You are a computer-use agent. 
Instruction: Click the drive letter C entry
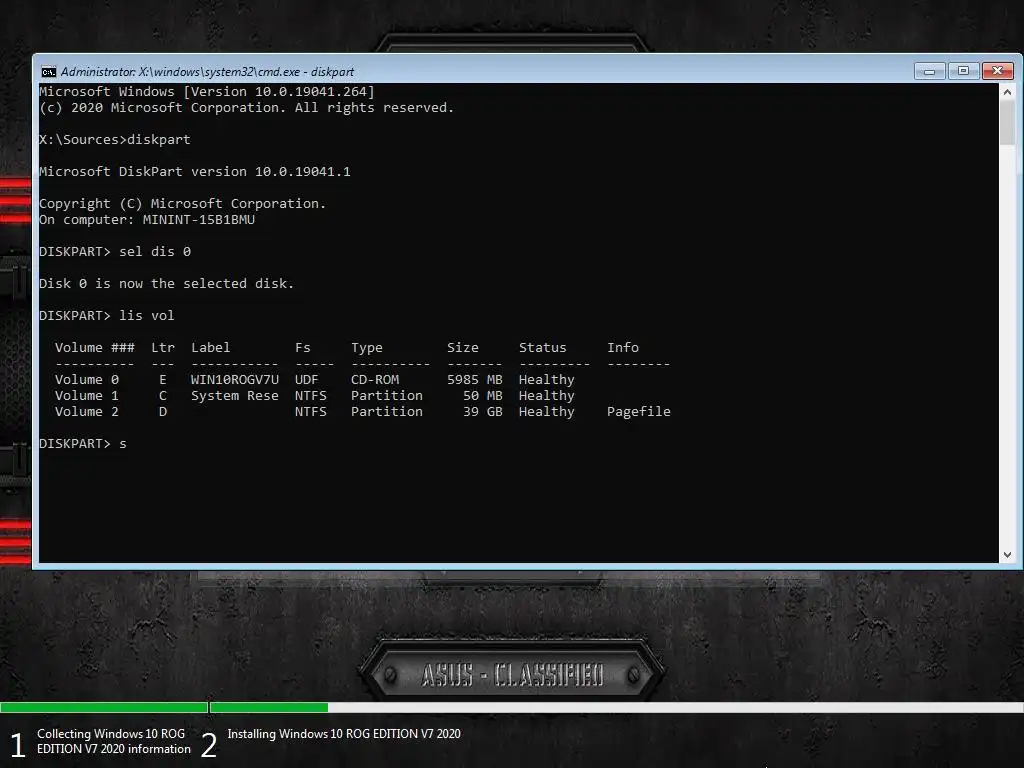[x=163, y=396]
